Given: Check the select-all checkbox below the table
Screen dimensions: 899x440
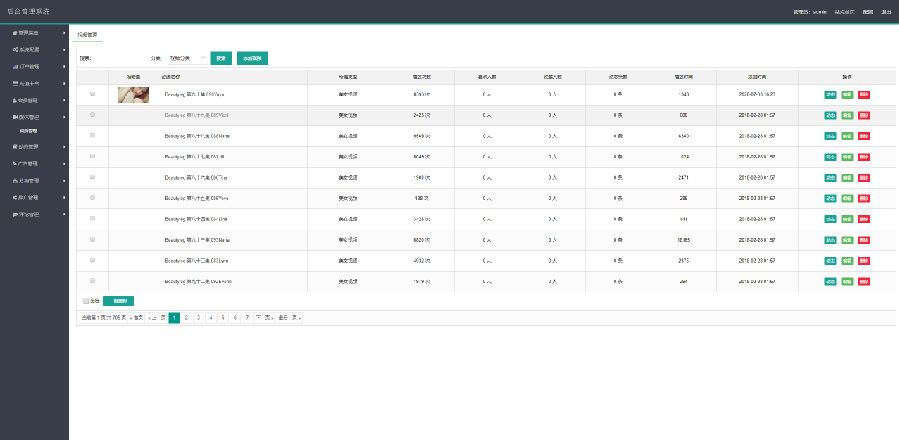Looking at the screenshot, I should click(x=86, y=301).
